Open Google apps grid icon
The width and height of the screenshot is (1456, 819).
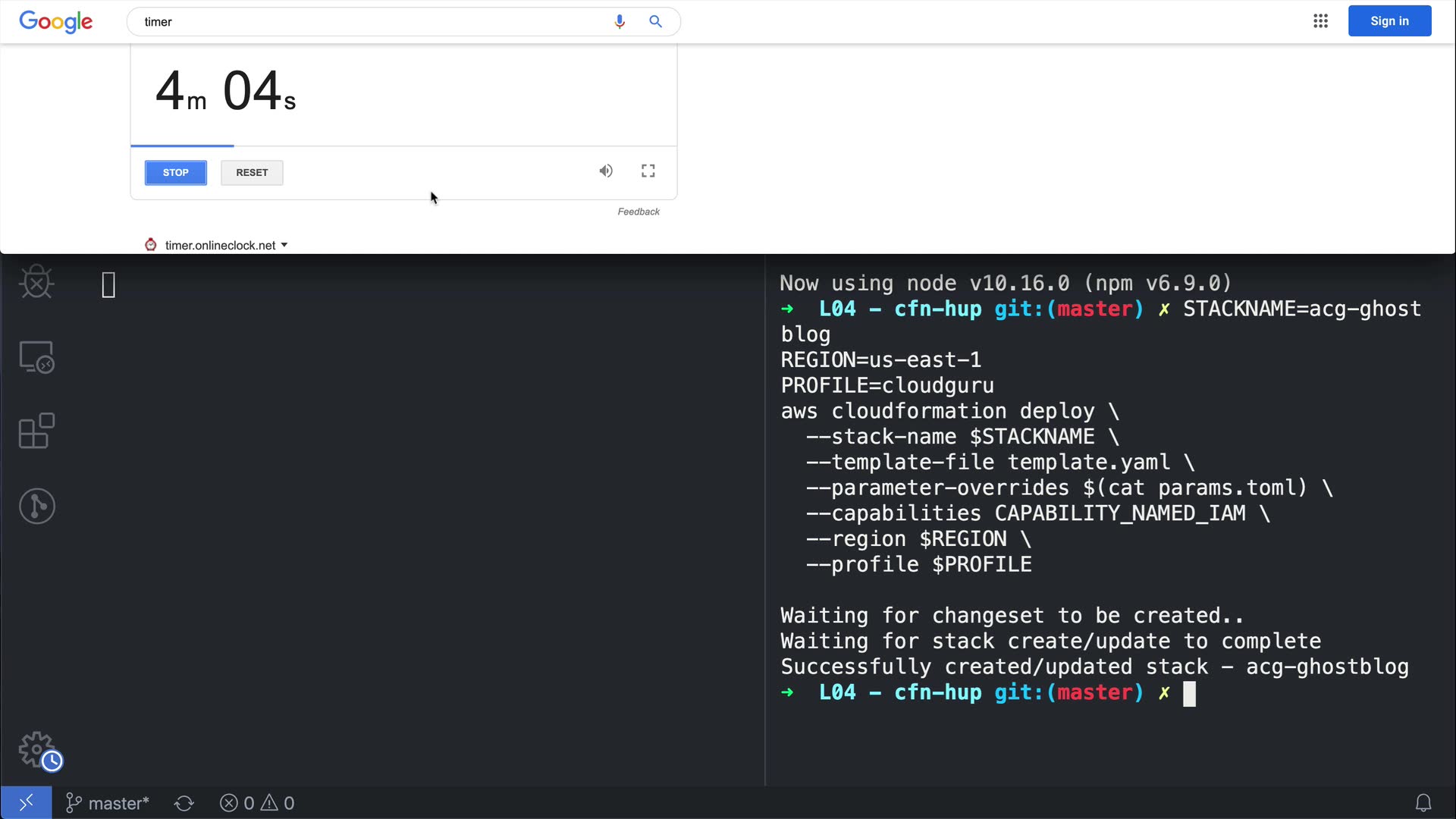1320,21
